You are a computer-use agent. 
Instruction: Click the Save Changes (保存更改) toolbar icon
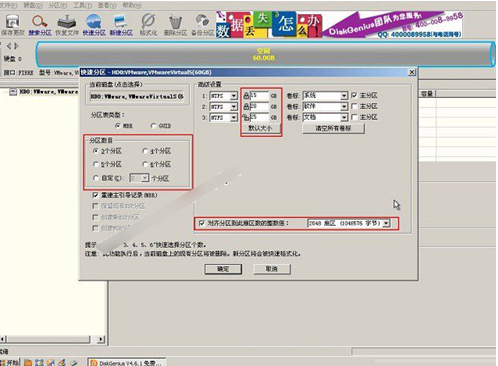[x=13, y=25]
